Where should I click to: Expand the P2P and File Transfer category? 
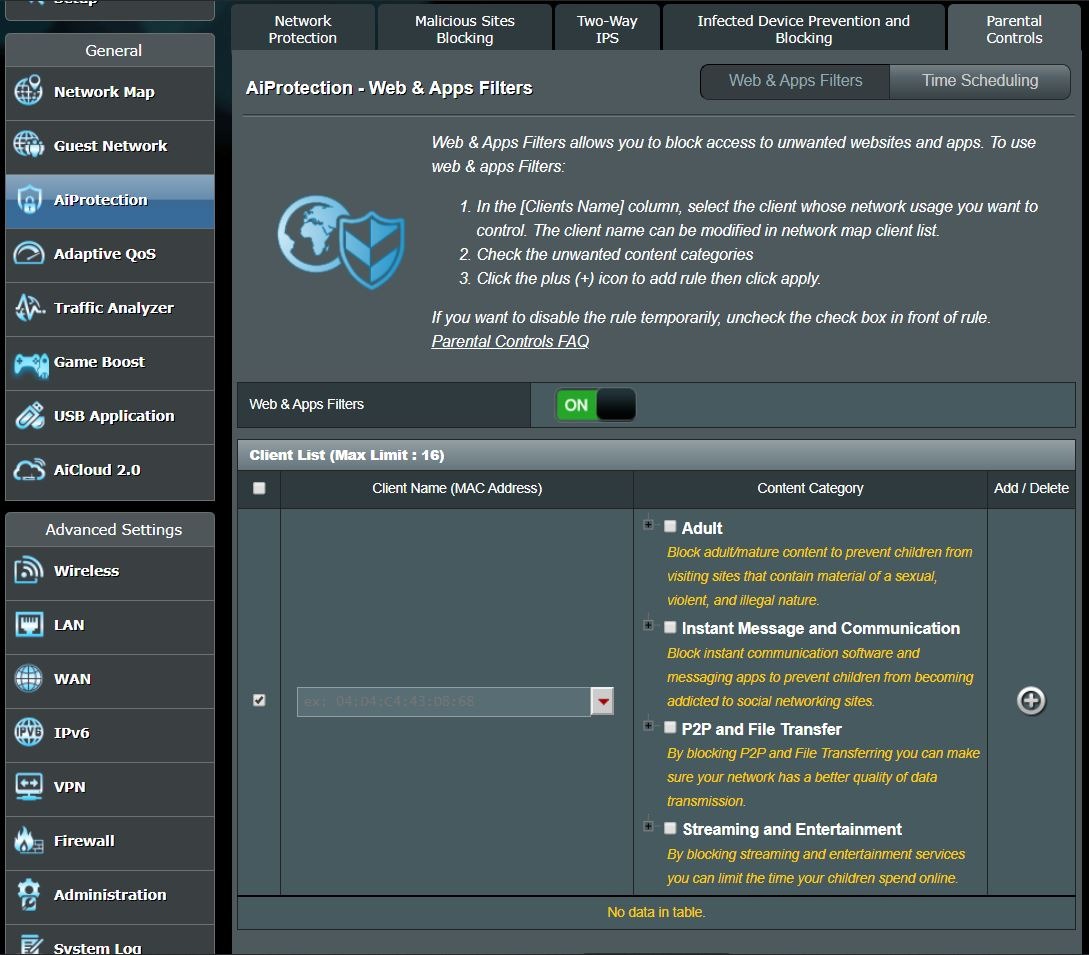pos(648,726)
